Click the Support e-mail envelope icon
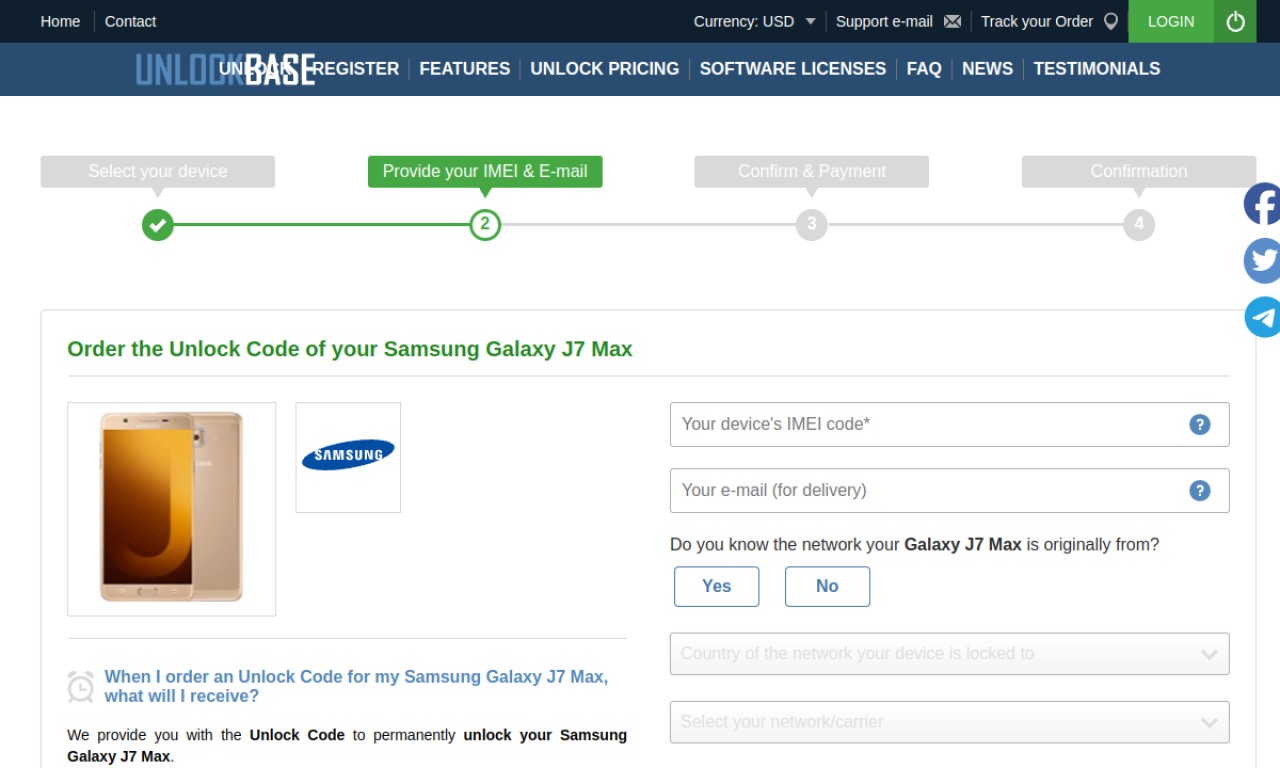The image size is (1280, 768). click(952, 21)
